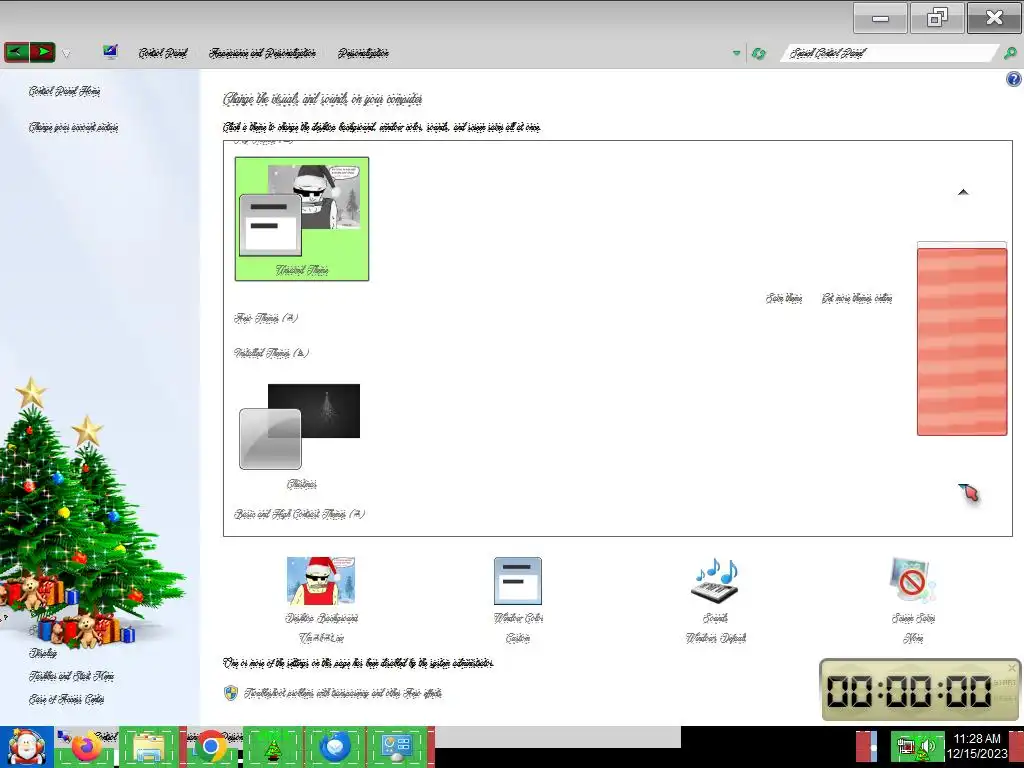Open the Display sidebar link
The height and width of the screenshot is (768, 1024).
pyautogui.click(x=42, y=653)
